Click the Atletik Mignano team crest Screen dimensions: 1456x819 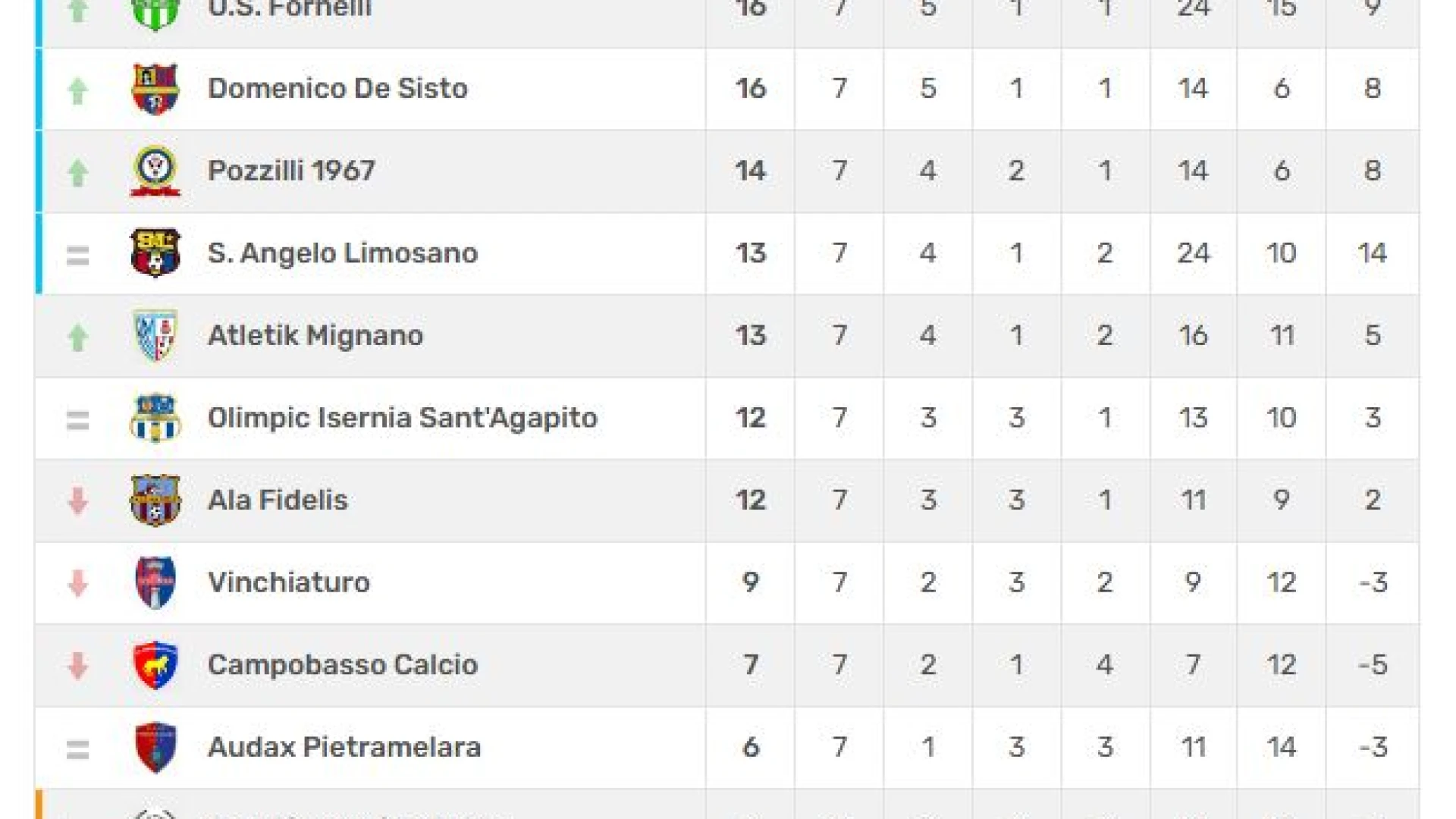(155, 335)
